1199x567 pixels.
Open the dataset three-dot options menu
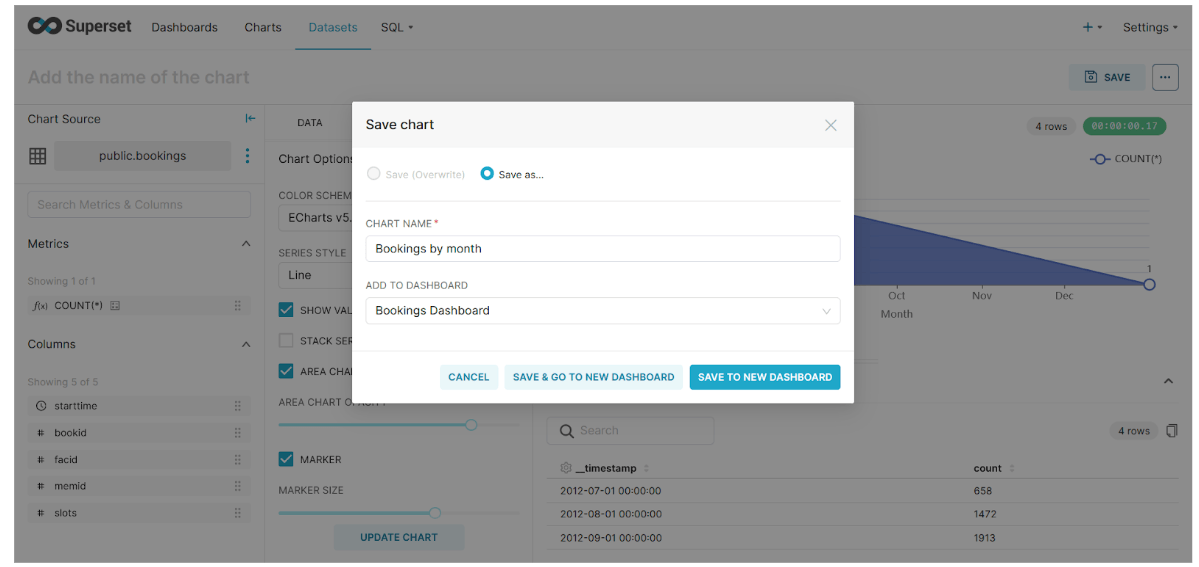point(248,156)
